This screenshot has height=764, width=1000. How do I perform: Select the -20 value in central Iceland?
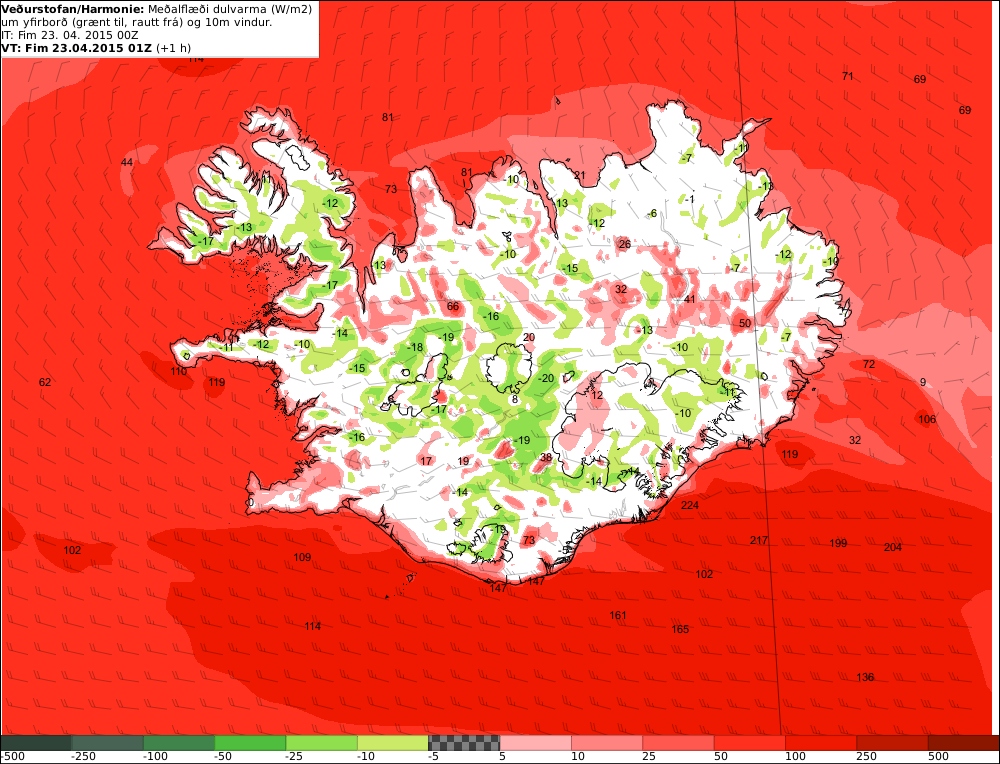[x=547, y=378]
